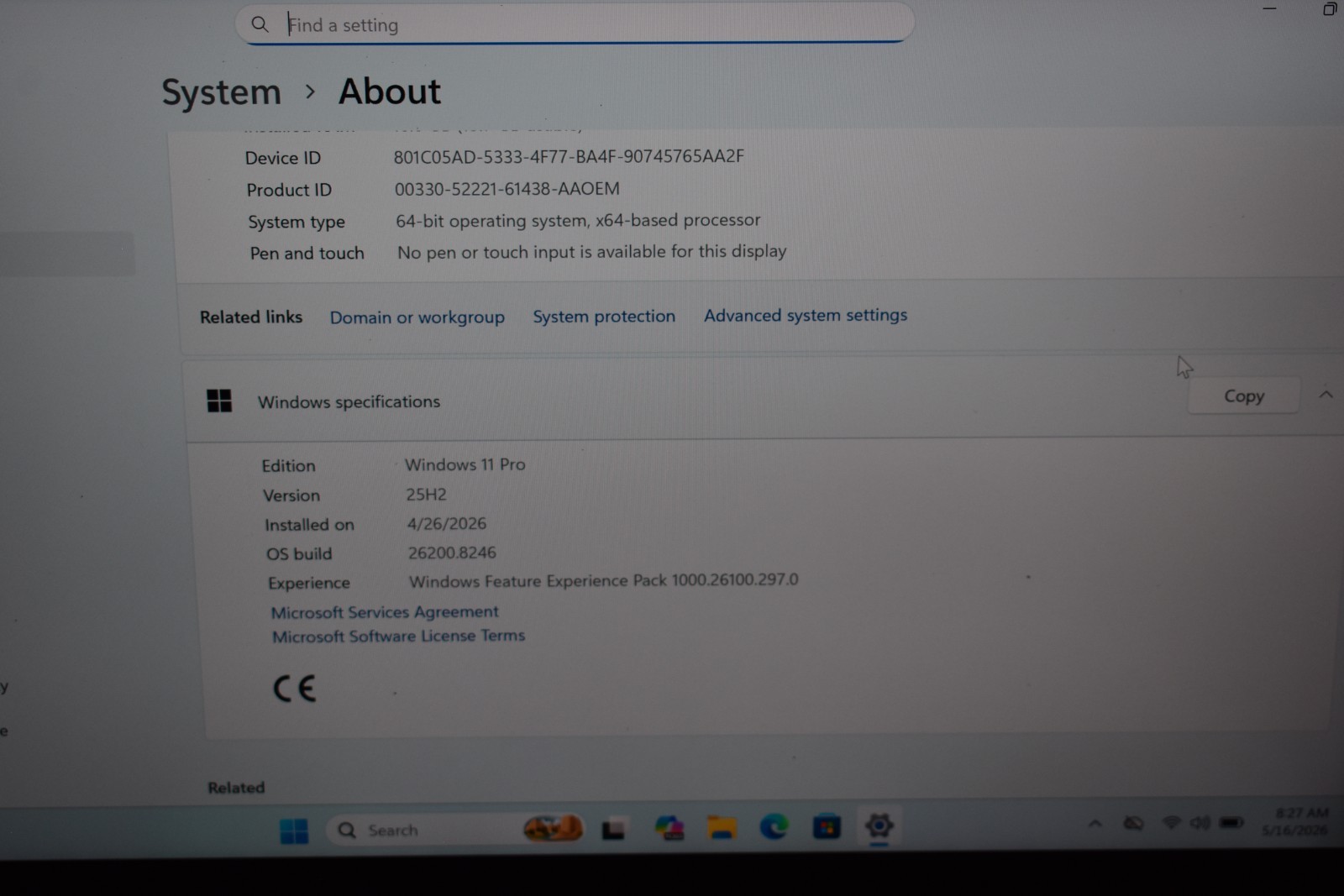
Task: Launch Microsoft Edge from the taskbar
Action: click(x=774, y=828)
